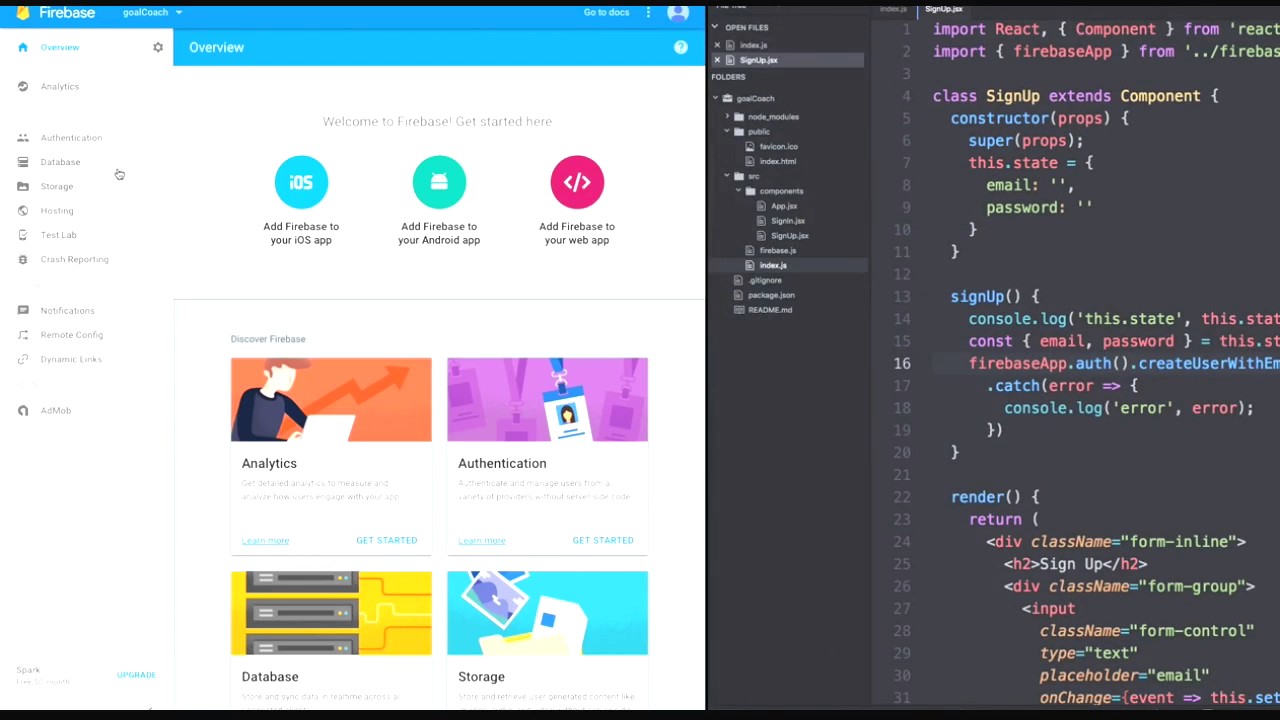1280x720 pixels.
Task: Open Overview home icon in sidebar
Action: [23, 47]
